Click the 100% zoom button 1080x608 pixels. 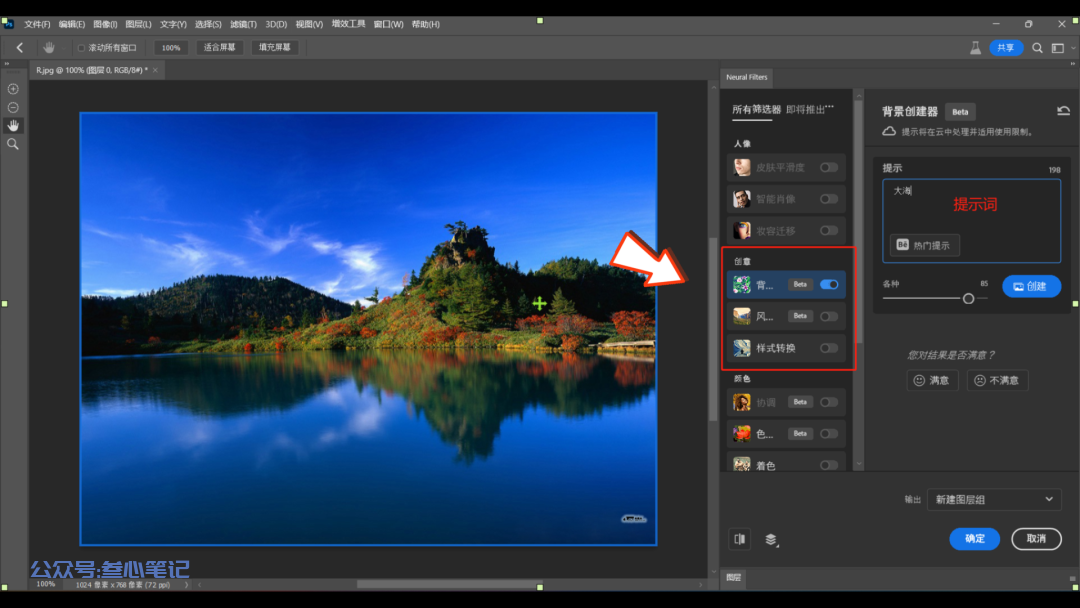coord(171,48)
